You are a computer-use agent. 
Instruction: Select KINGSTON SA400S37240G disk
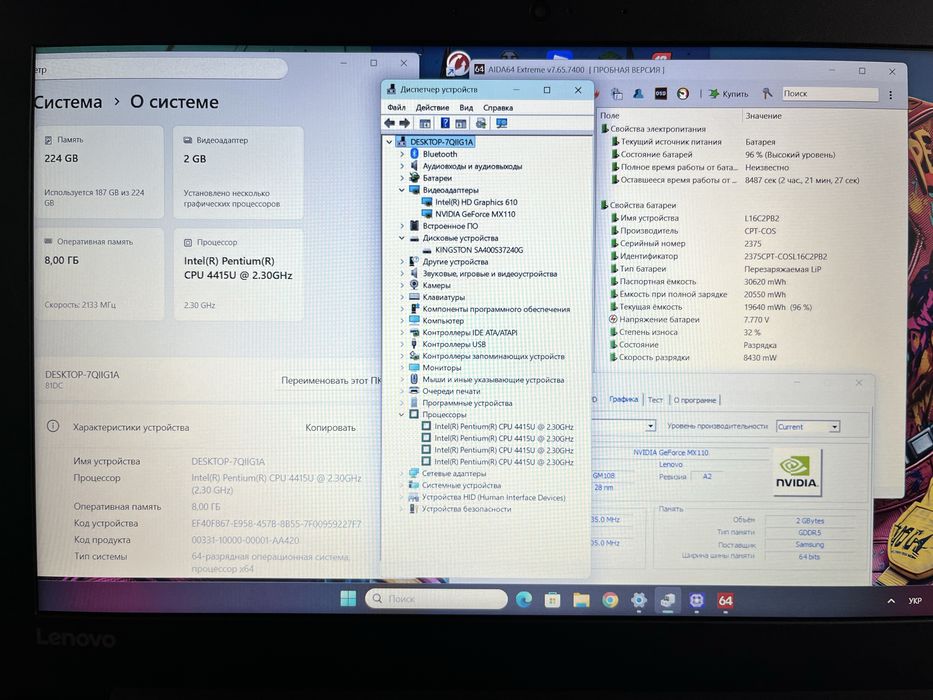479,250
